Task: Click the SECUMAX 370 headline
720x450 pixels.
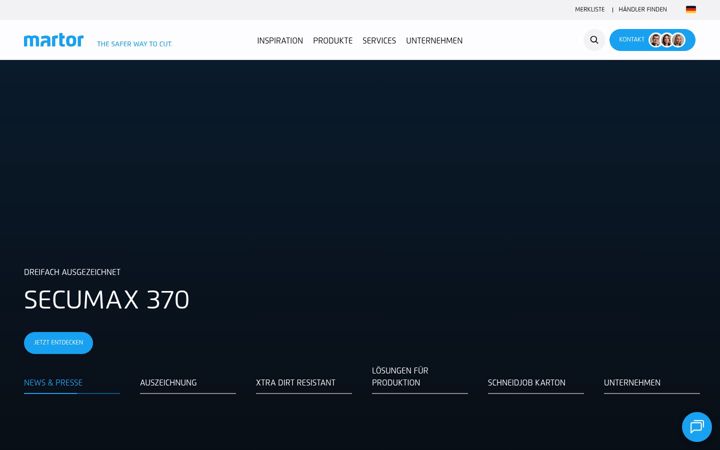Action: pos(107,300)
